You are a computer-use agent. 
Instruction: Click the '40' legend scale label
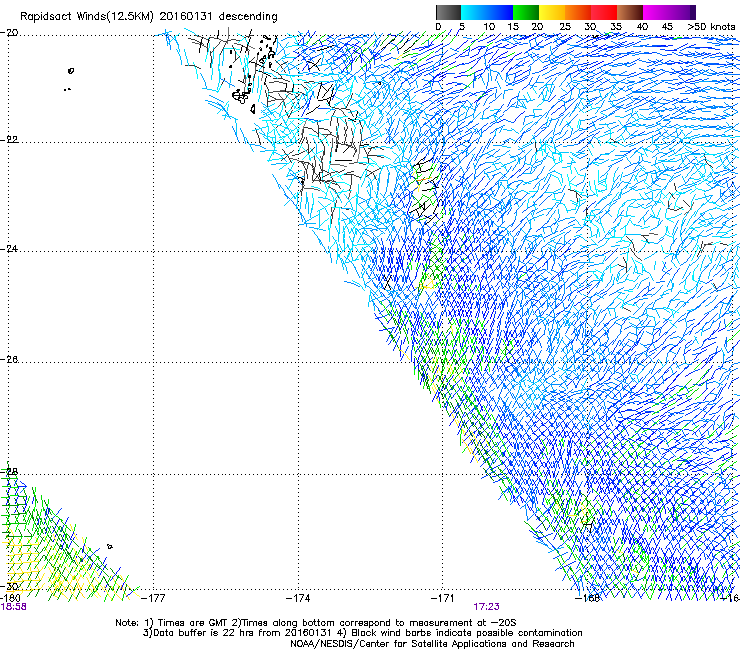[x=642, y=27]
